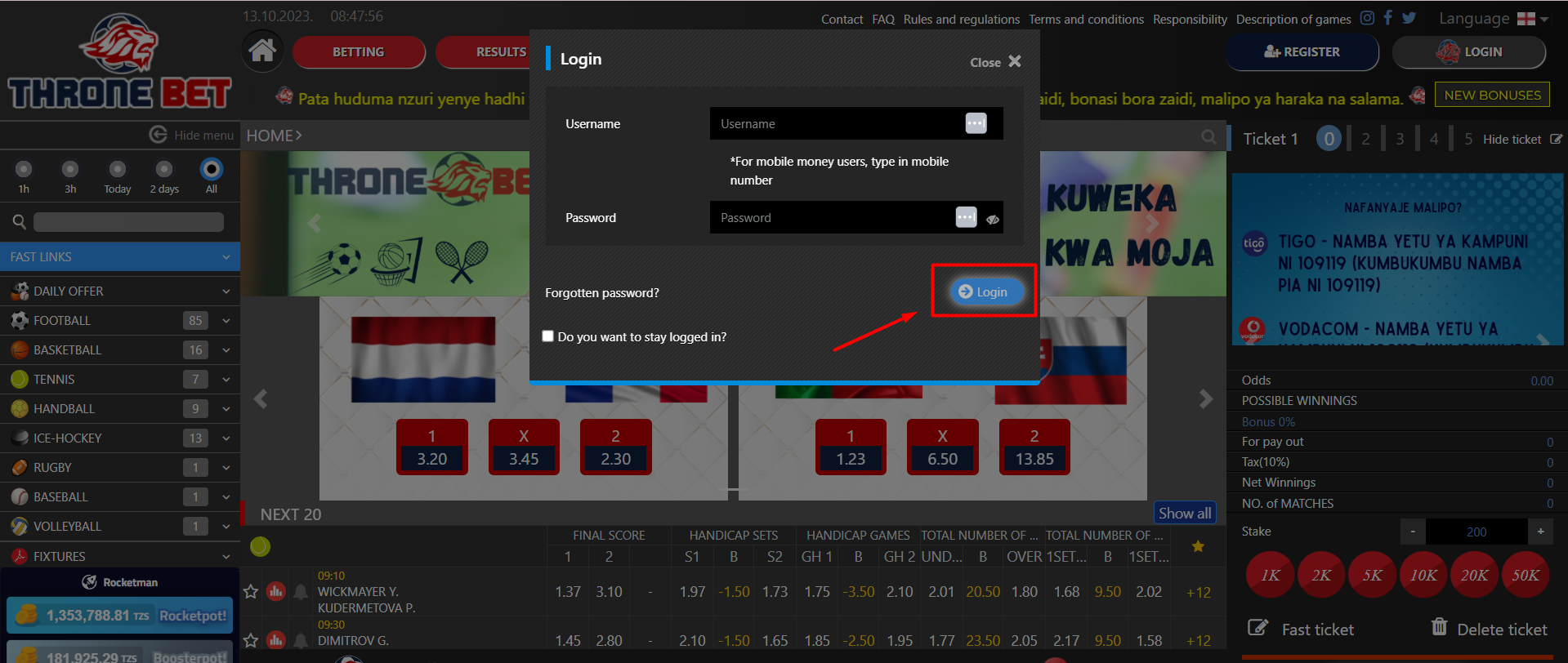Click password manager icon in Username field

point(976,123)
